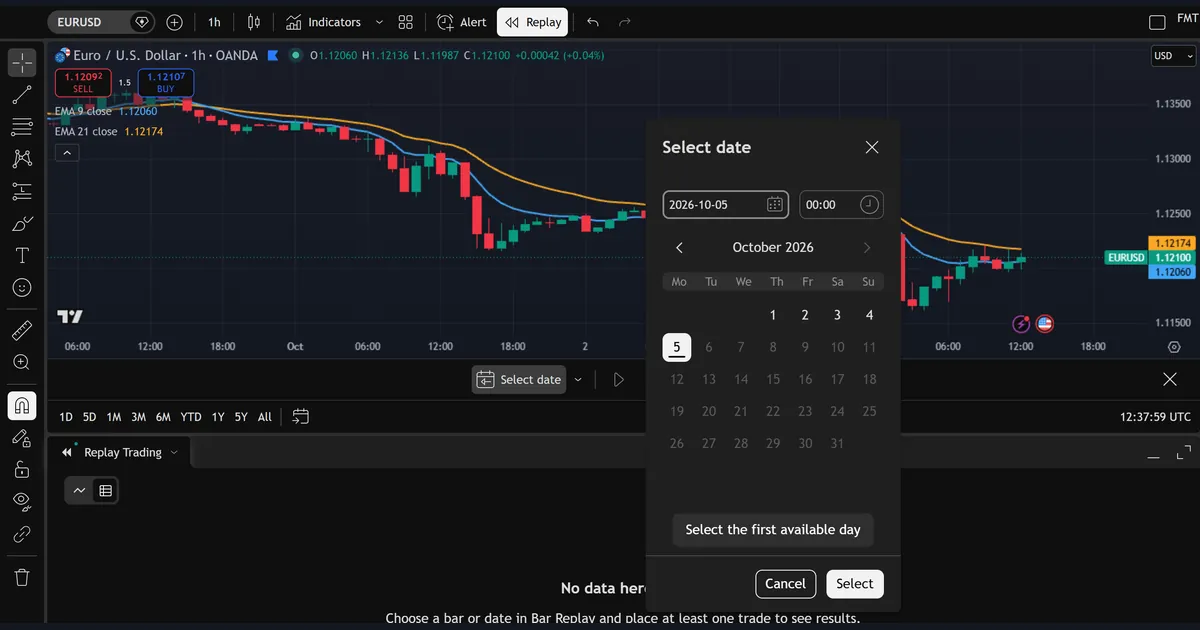Pick October 1 in the calendar
Image resolution: width=1200 pixels, height=630 pixels.
click(x=773, y=315)
